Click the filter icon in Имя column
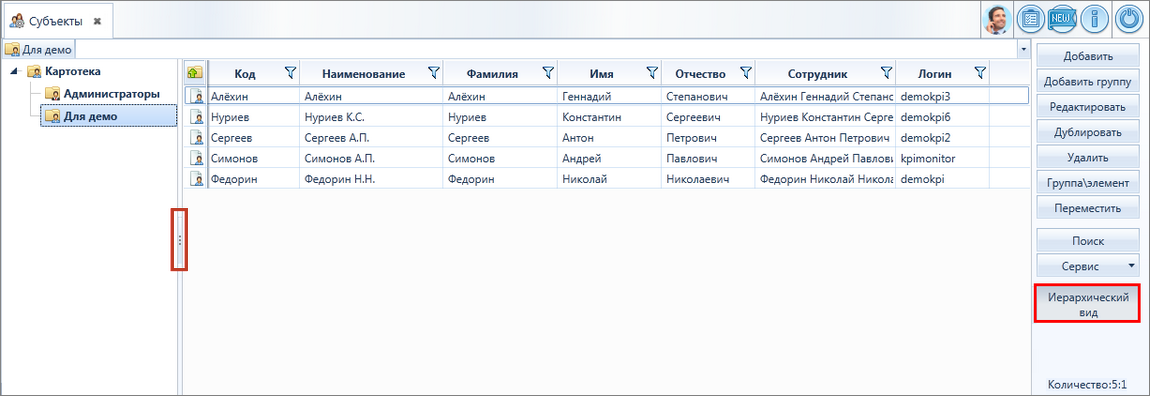This screenshot has width=1150, height=396. [651, 73]
